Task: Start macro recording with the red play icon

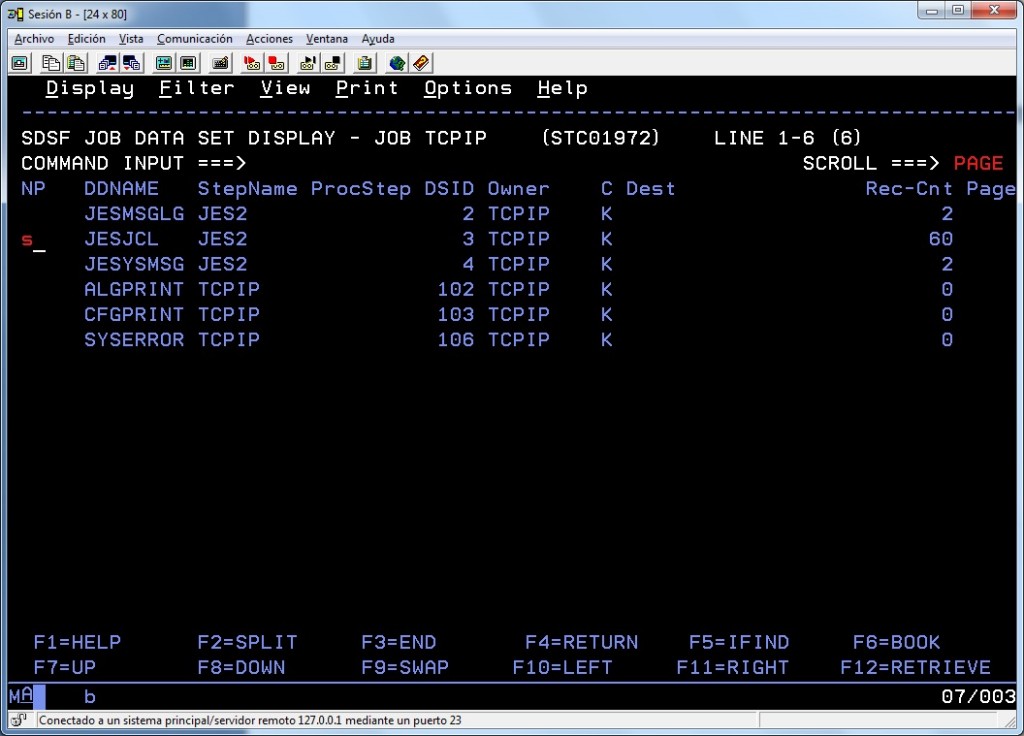Action: (x=251, y=63)
